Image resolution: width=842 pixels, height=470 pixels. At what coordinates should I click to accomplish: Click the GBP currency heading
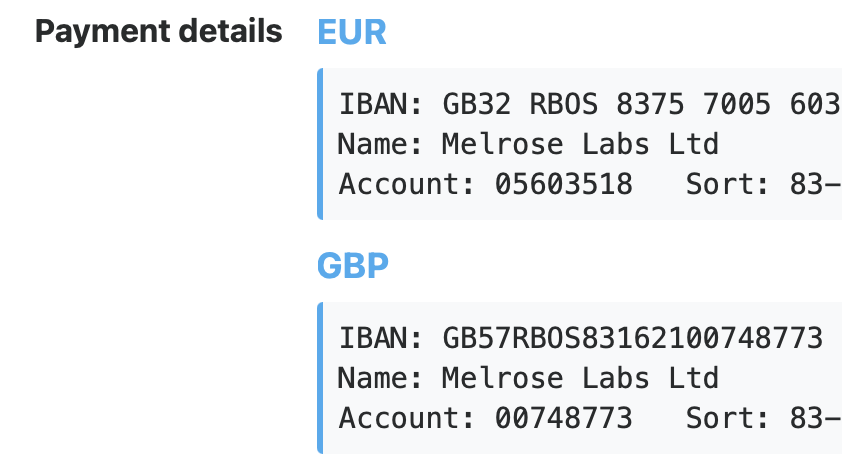point(353,265)
